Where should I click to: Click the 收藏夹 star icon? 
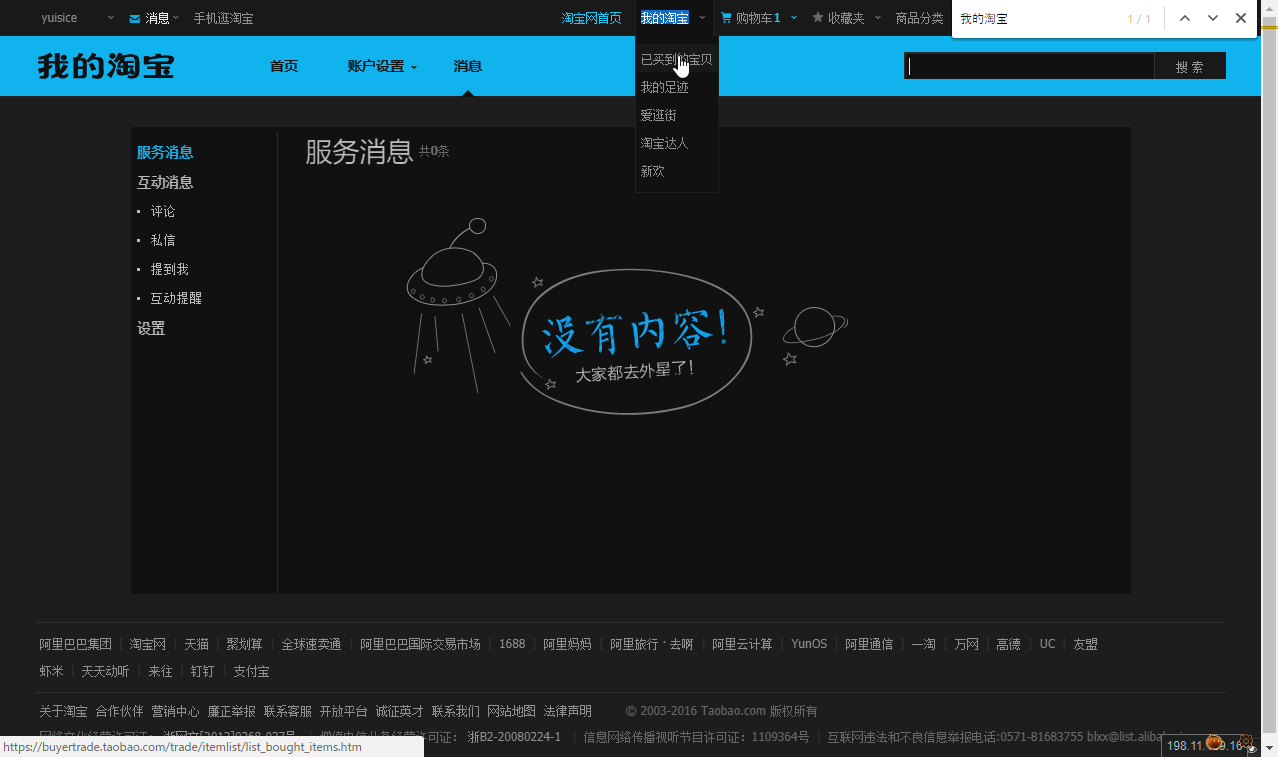pyautogui.click(x=818, y=18)
